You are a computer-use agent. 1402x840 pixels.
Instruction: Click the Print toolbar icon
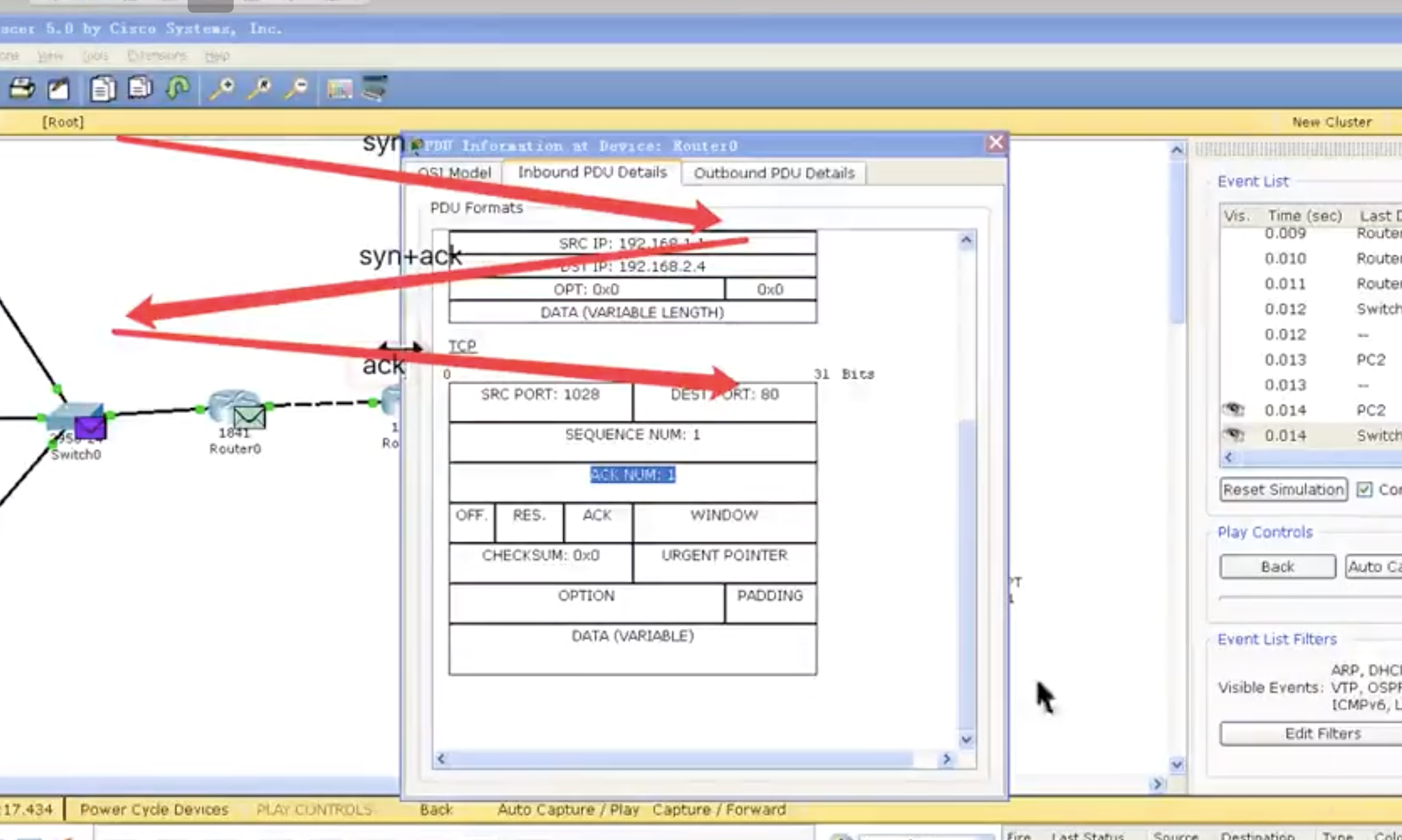(22, 89)
